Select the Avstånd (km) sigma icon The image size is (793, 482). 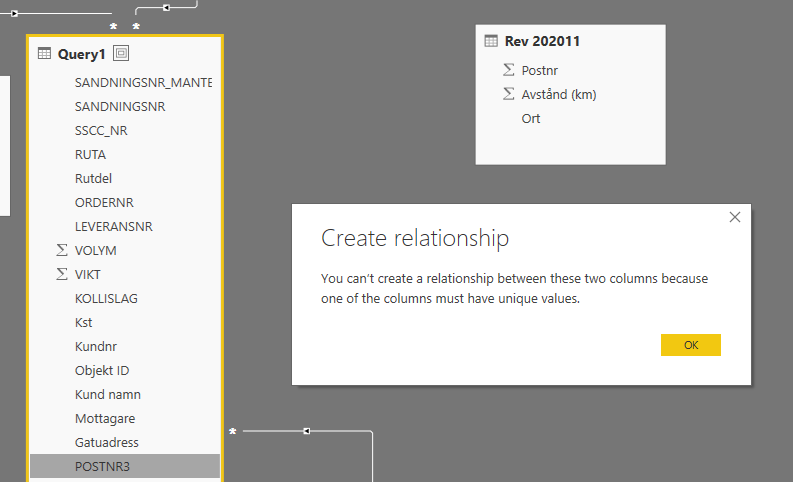[x=509, y=94]
